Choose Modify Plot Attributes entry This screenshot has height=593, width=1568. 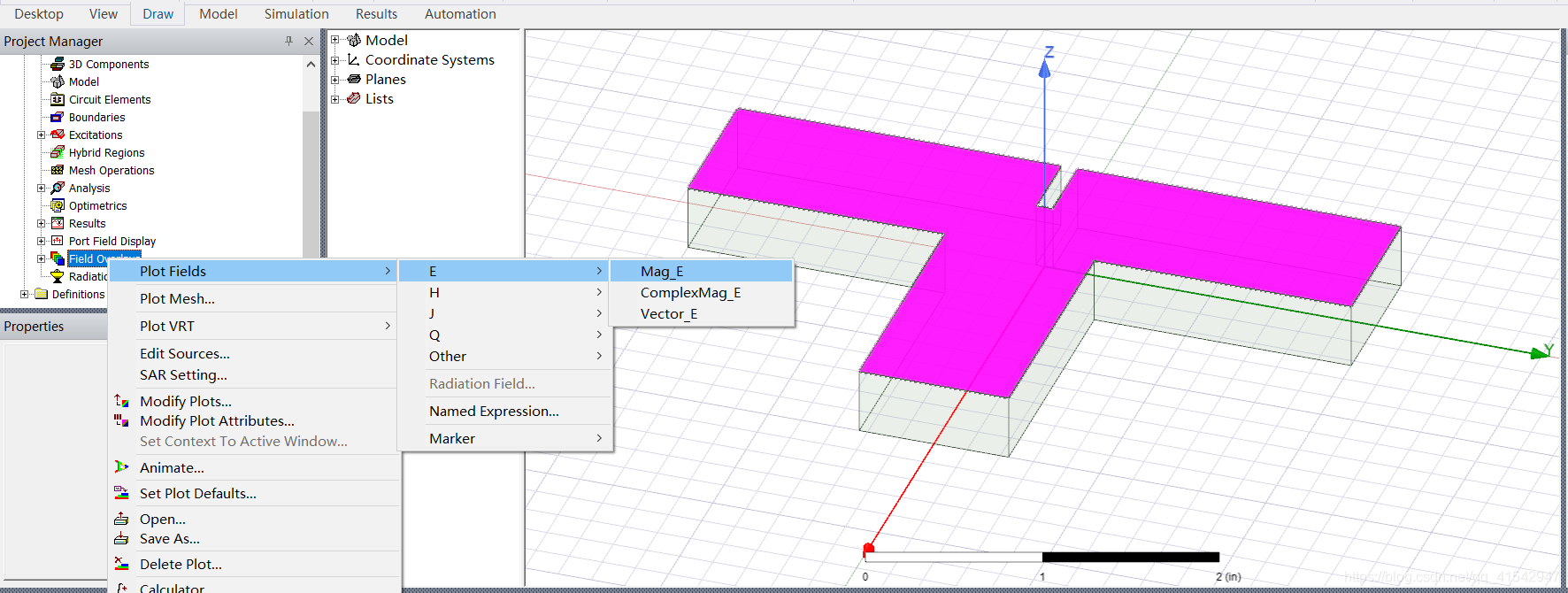click(253, 420)
